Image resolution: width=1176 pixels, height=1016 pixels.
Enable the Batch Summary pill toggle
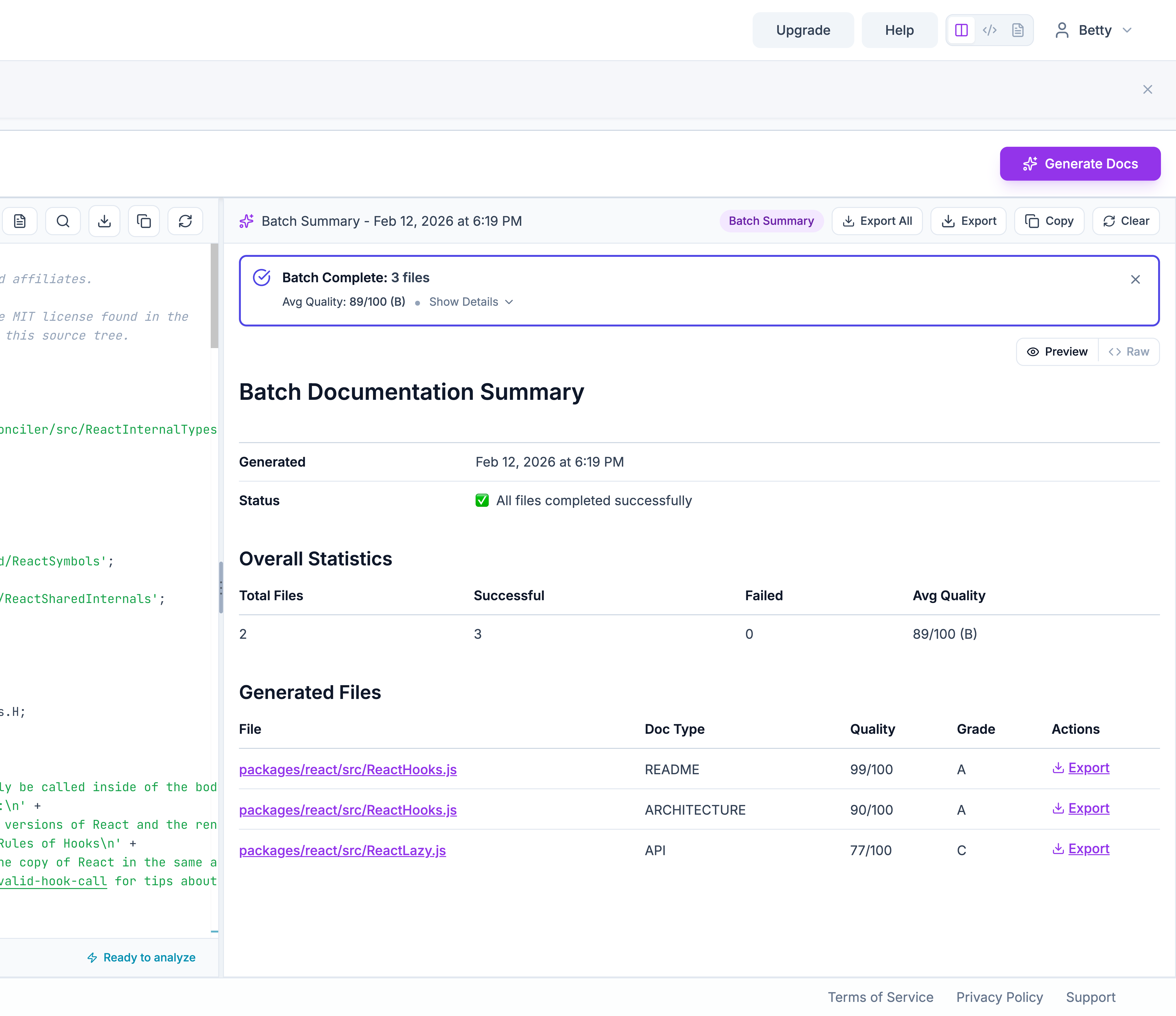click(771, 221)
